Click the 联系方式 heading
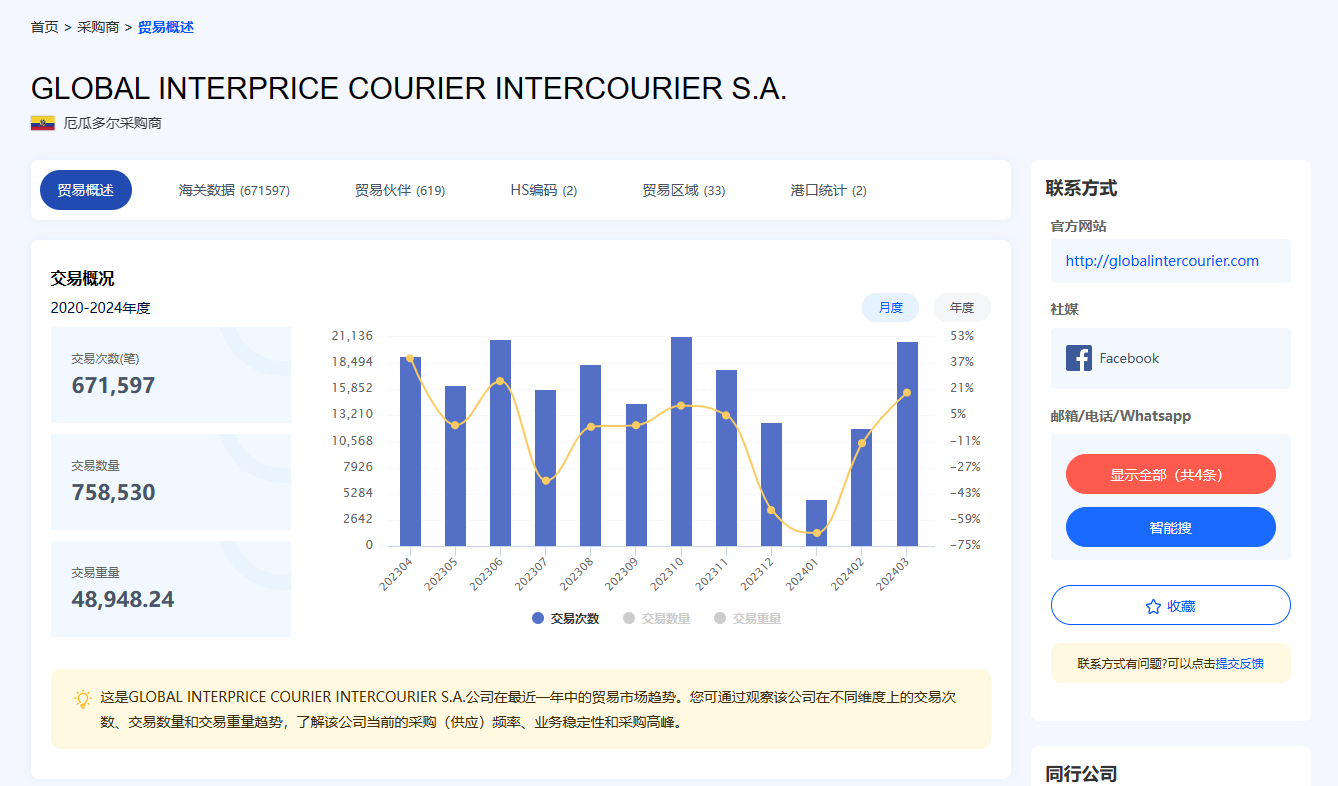 pyautogui.click(x=1081, y=188)
